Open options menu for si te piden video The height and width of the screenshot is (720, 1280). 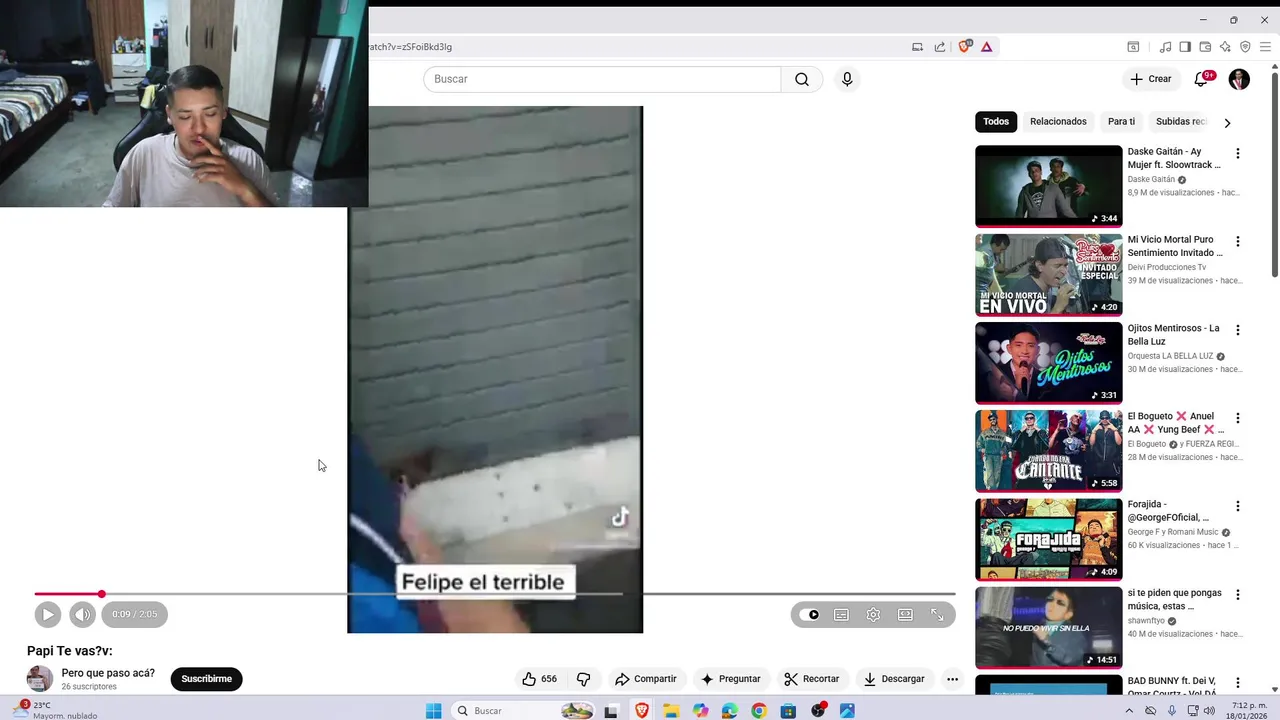pyautogui.click(x=1238, y=594)
